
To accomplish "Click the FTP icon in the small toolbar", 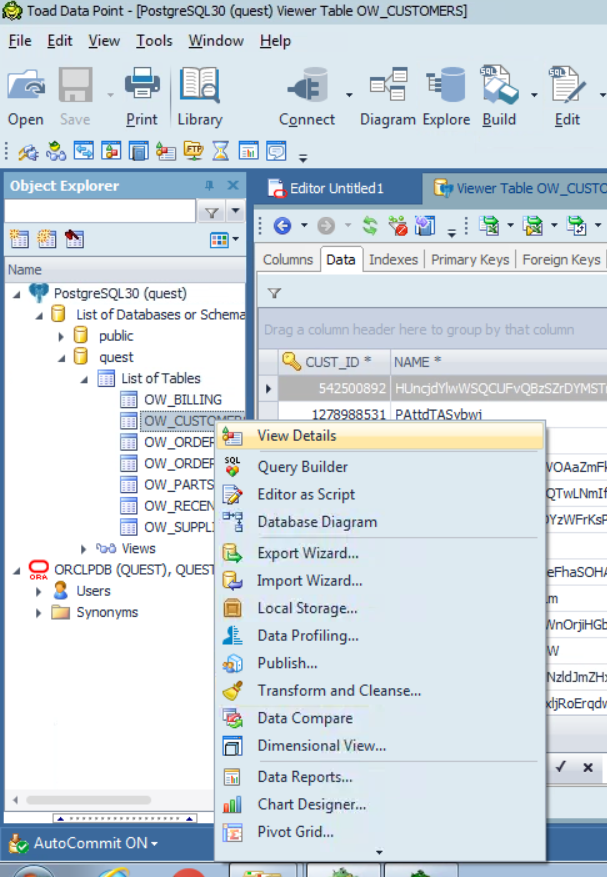I will (194, 151).
